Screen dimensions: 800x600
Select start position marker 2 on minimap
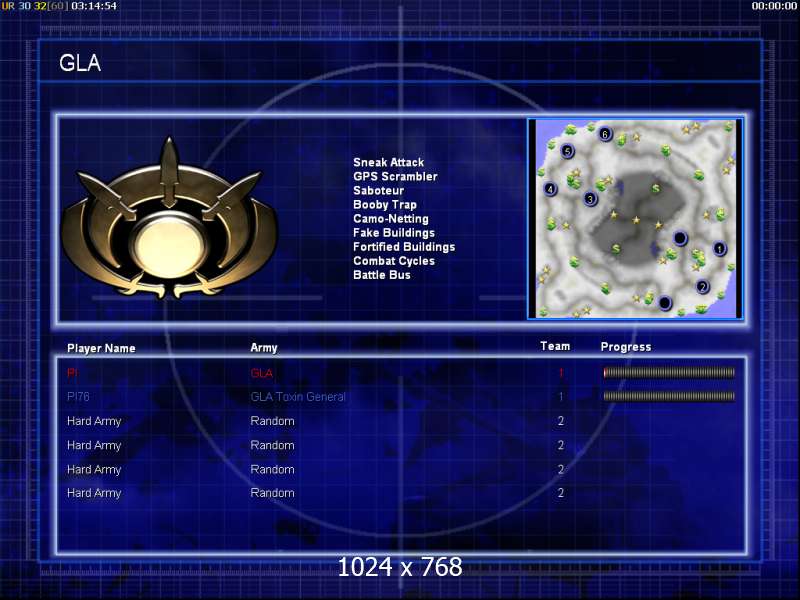point(703,286)
